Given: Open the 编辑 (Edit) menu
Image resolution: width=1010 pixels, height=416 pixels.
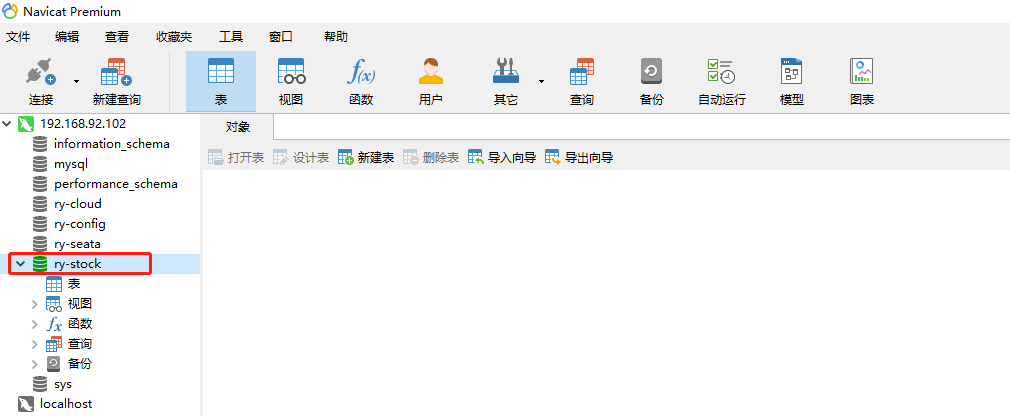Looking at the screenshot, I should (x=67, y=37).
